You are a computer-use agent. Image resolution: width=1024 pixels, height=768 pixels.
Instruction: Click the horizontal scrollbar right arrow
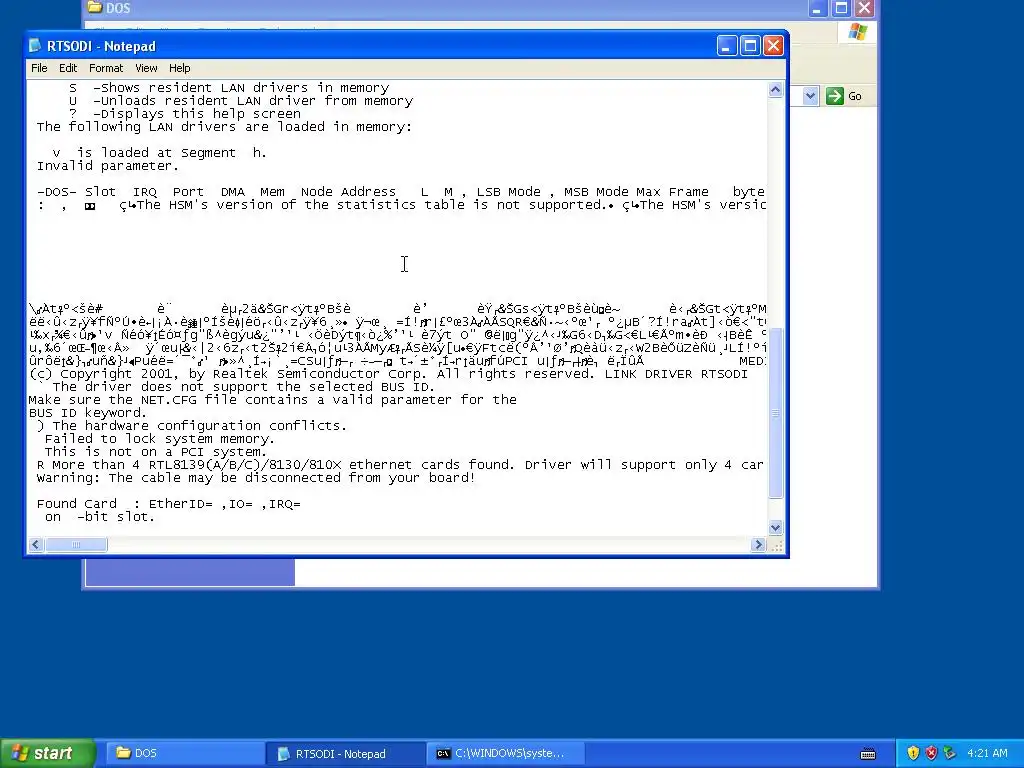tap(758, 545)
